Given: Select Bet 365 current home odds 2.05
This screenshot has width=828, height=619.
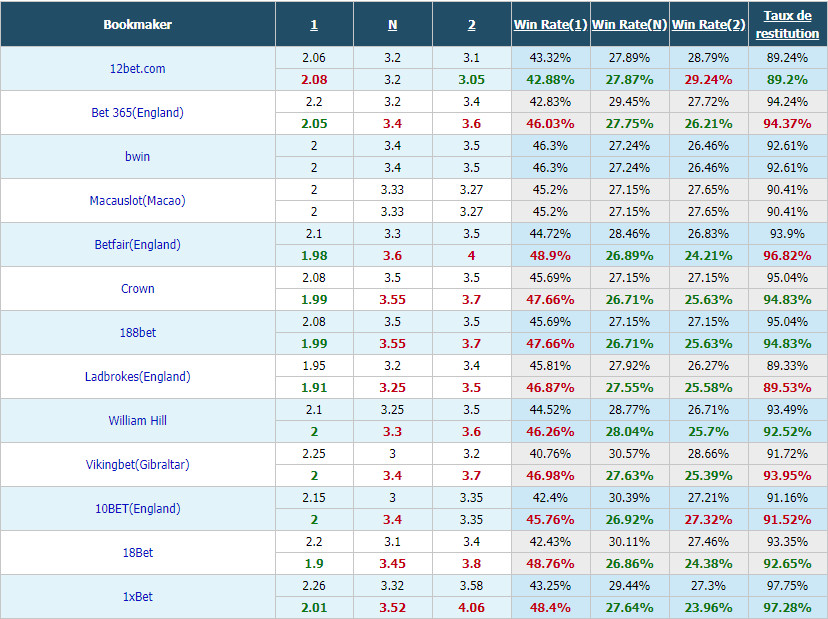Looking at the screenshot, I should 314,124.
